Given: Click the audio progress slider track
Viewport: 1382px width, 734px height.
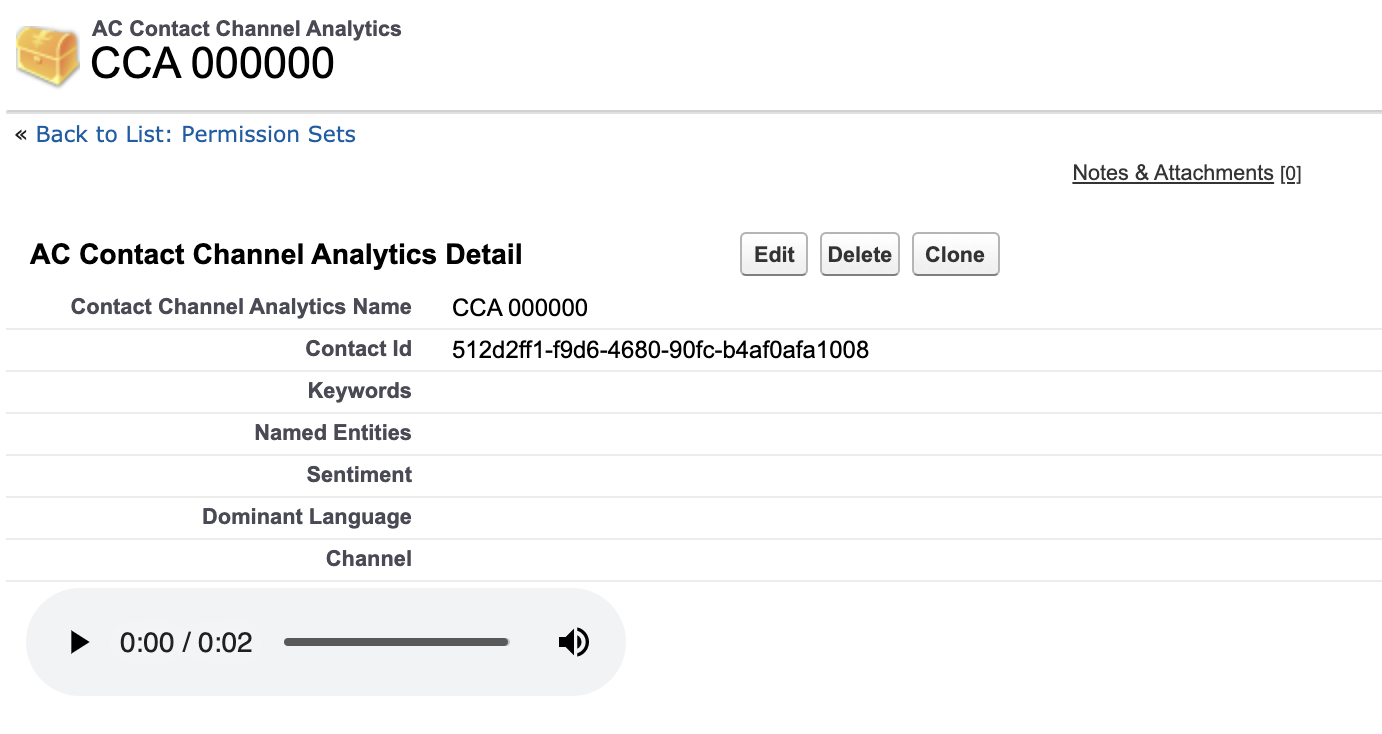Looking at the screenshot, I should coord(396,642).
